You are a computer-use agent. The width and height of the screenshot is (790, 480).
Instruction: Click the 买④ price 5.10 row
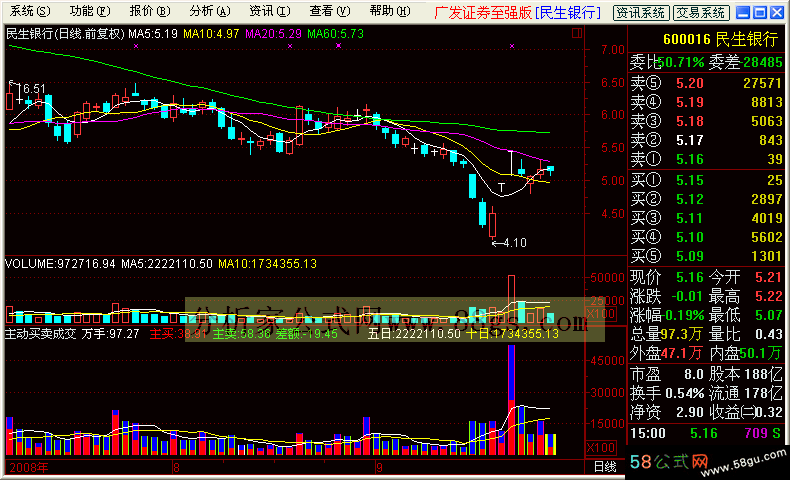coord(706,237)
